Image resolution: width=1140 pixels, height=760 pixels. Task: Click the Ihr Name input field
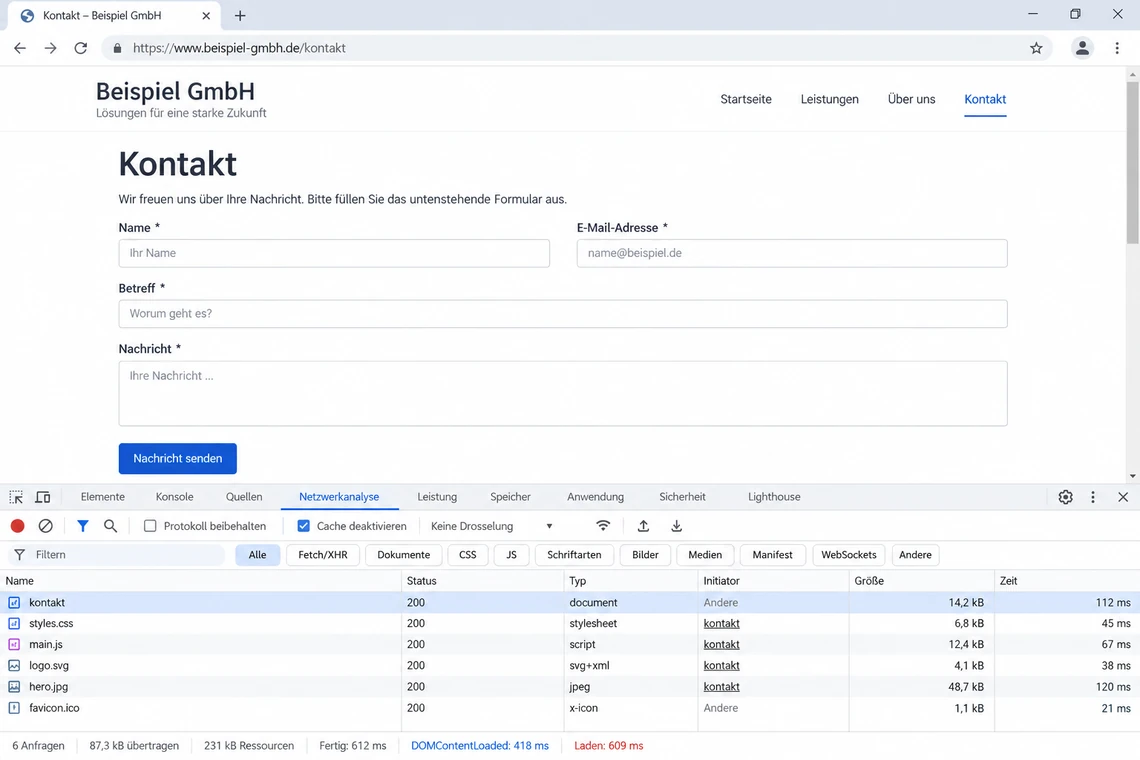(334, 253)
